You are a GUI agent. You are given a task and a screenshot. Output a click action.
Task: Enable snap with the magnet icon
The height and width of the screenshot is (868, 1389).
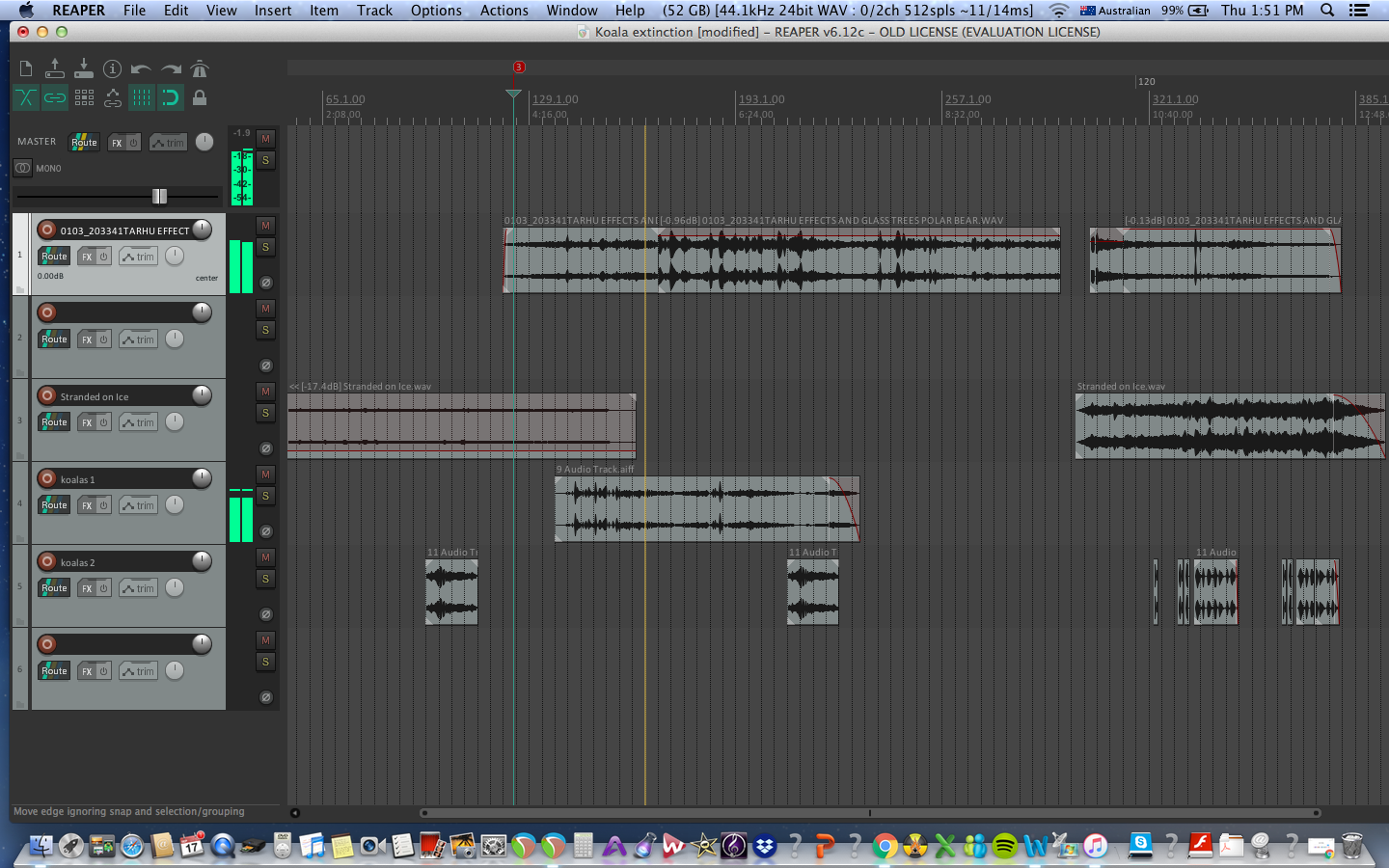pyautogui.click(x=171, y=97)
